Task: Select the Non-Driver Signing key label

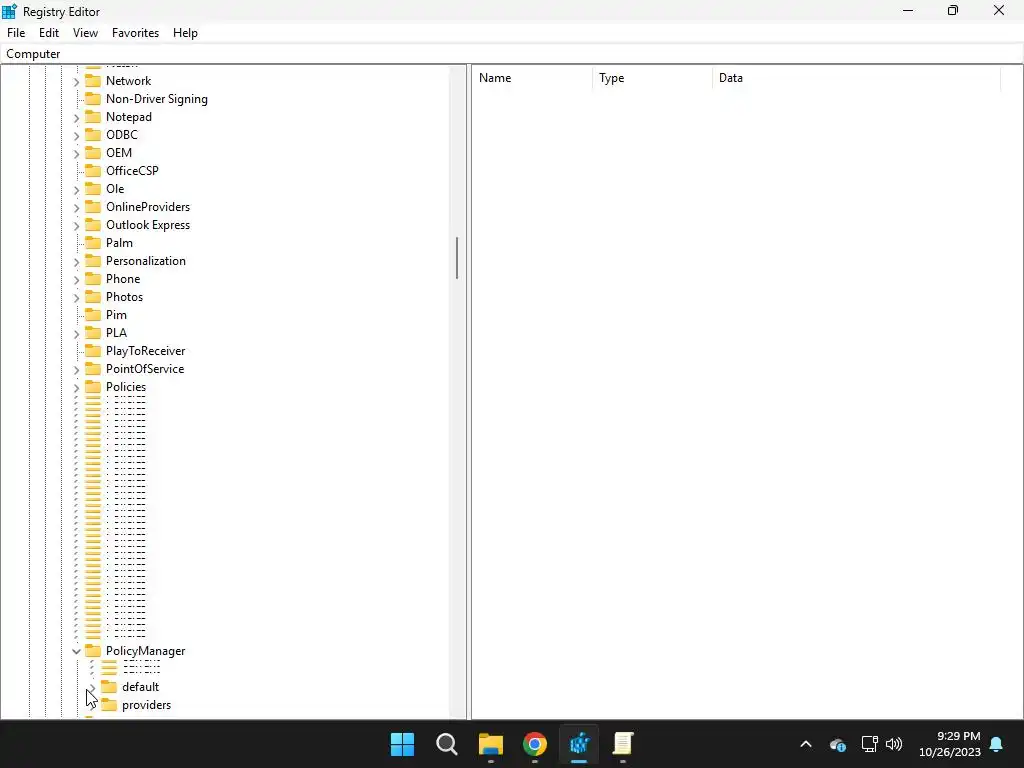Action: (x=157, y=99)
